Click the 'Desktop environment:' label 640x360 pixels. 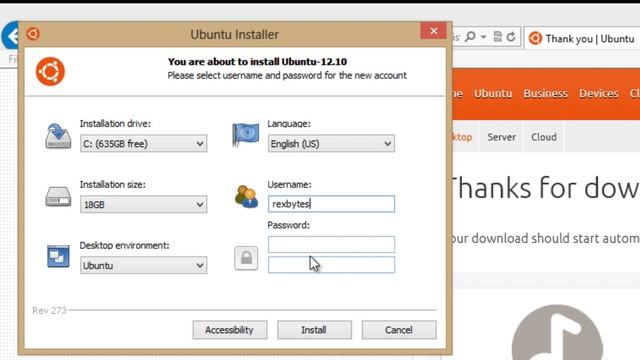(x=124, y=245)
